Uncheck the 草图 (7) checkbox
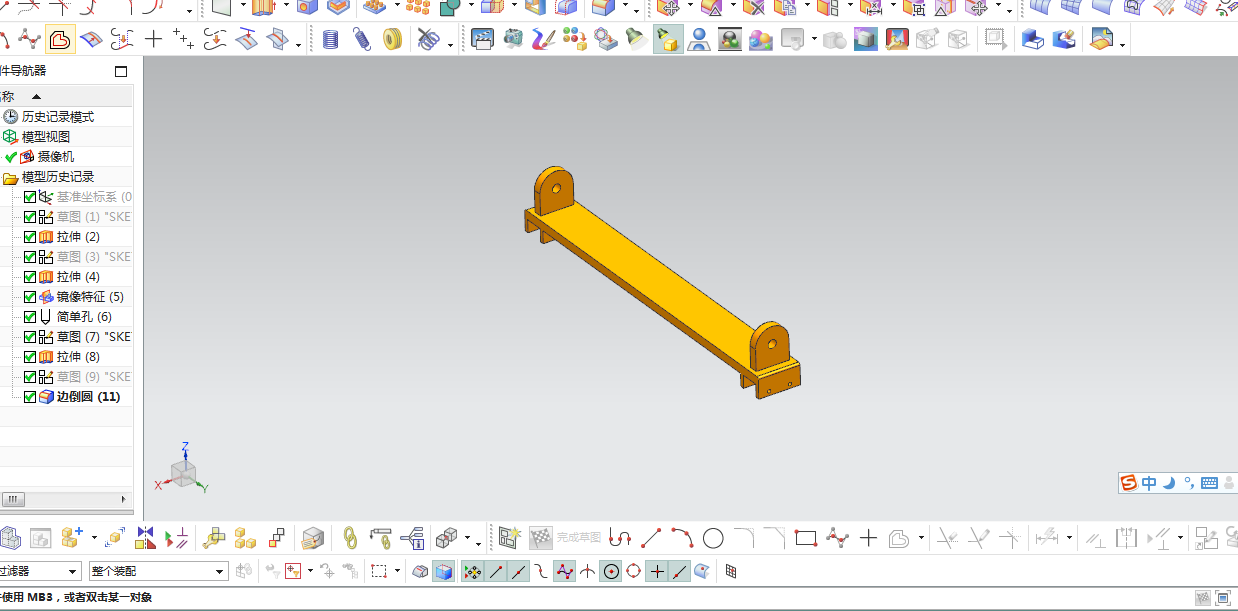Viewport: 1238px width, 611px height. 30,337
